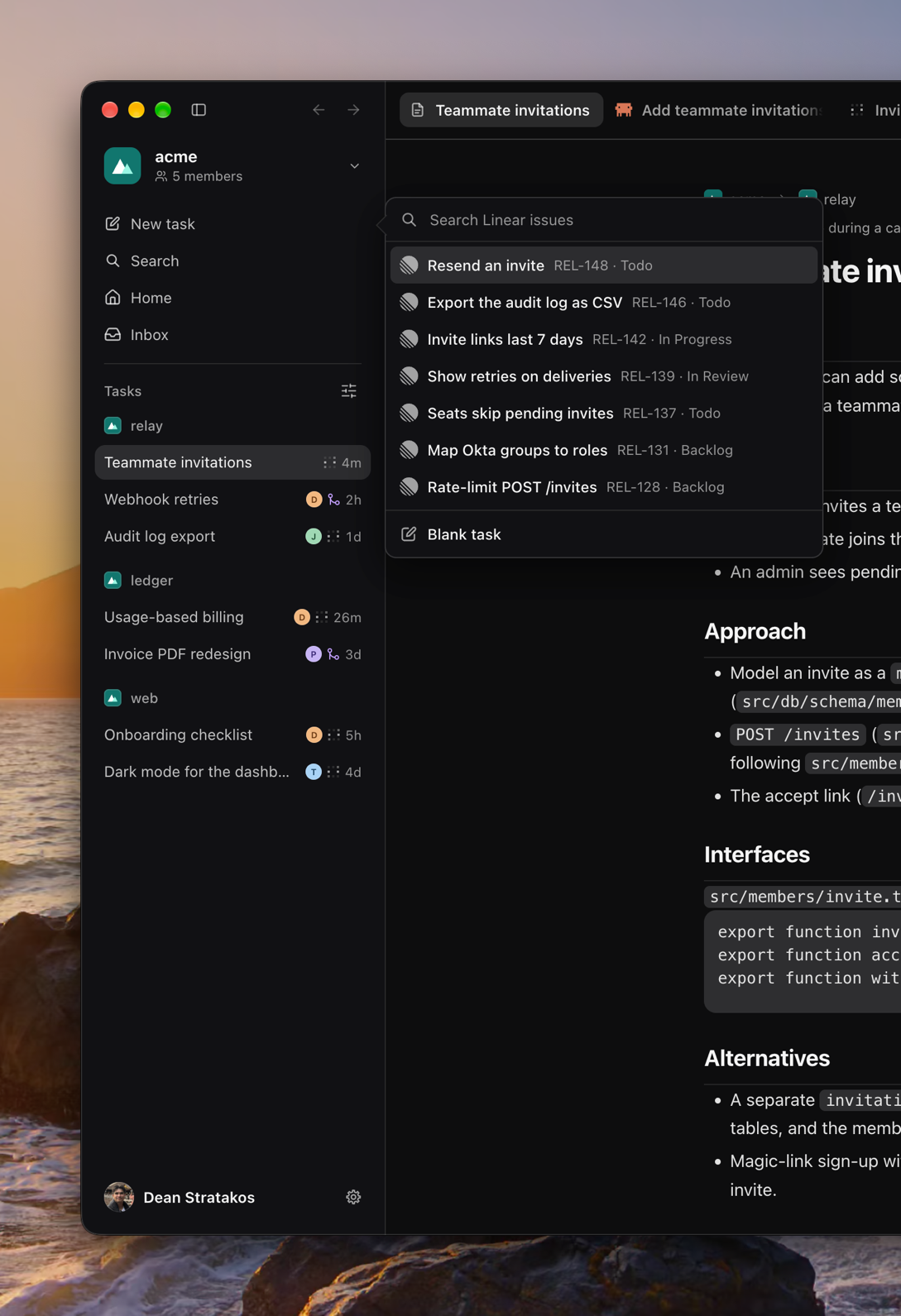901x1316 pixels.
Task: Click the 5 members label
Action: point(199,176)
